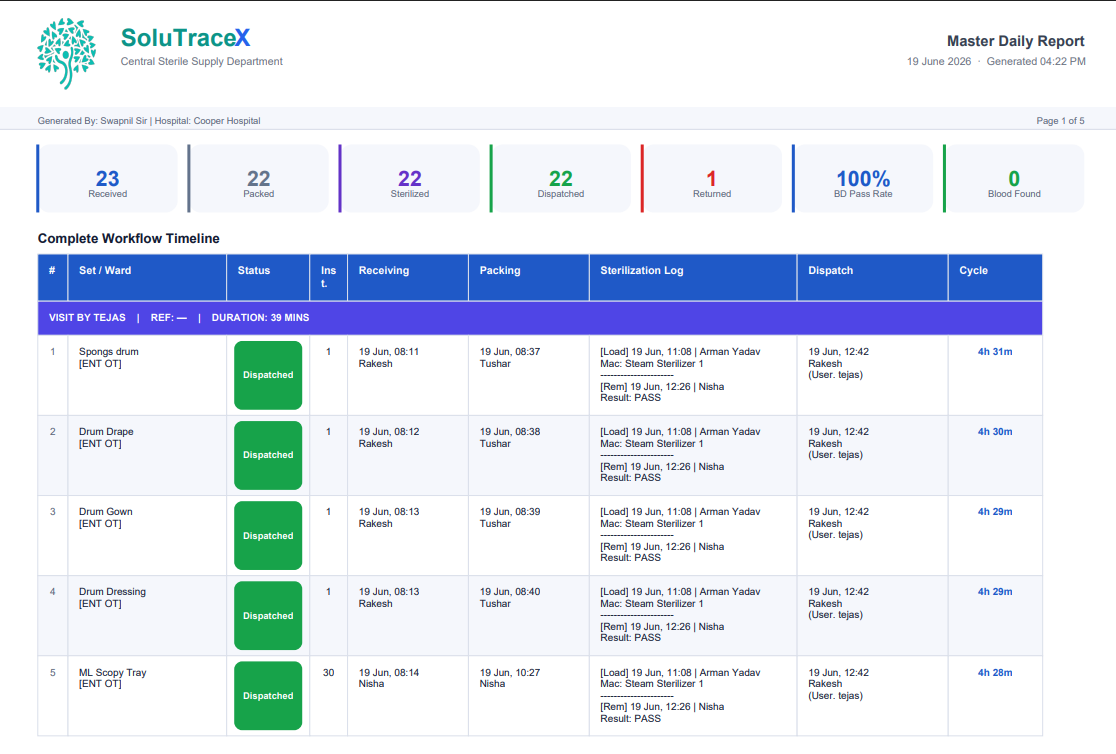Screen dimensions: 1116x754
Task: Click packing time 19 Jun, 10:27
Action: click(x=510, y=672)
